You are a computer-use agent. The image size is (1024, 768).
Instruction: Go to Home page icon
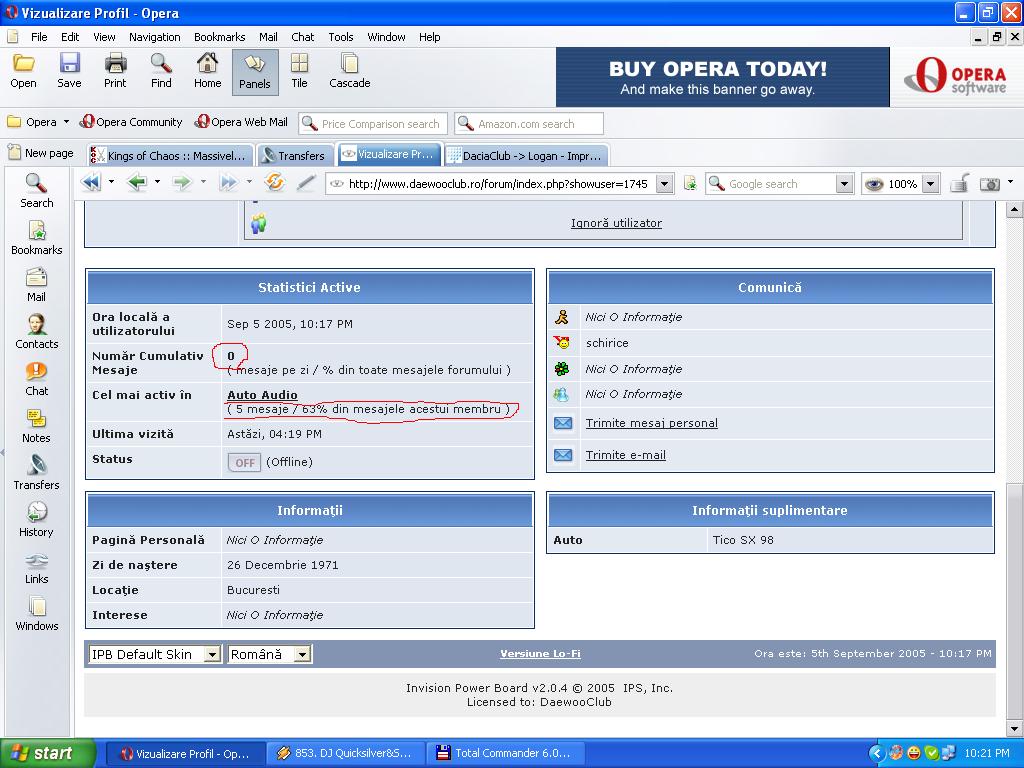[208, 71]
